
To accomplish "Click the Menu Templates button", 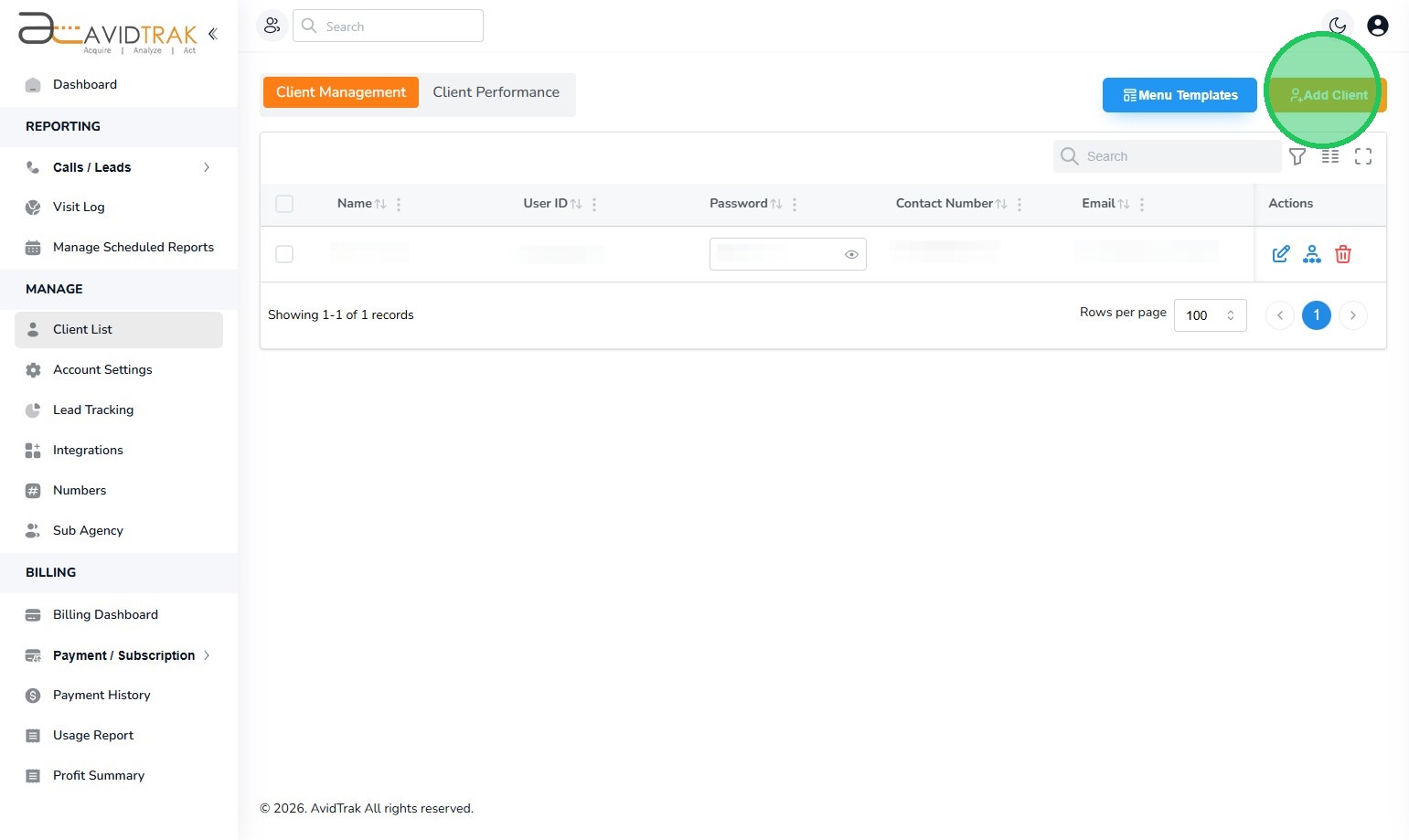I will 1180,95.
